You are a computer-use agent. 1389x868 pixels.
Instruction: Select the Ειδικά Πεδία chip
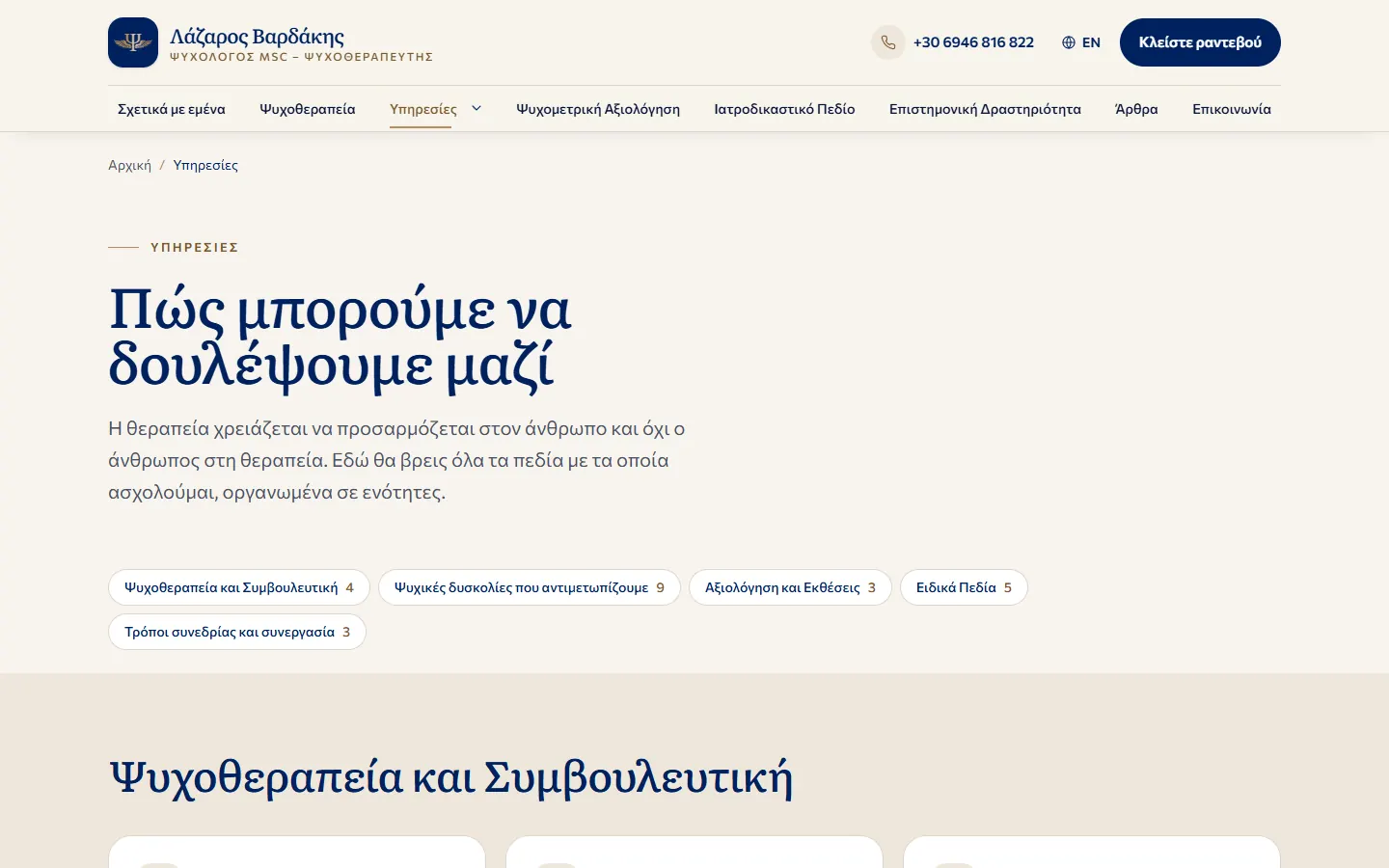tap(964, 587)
